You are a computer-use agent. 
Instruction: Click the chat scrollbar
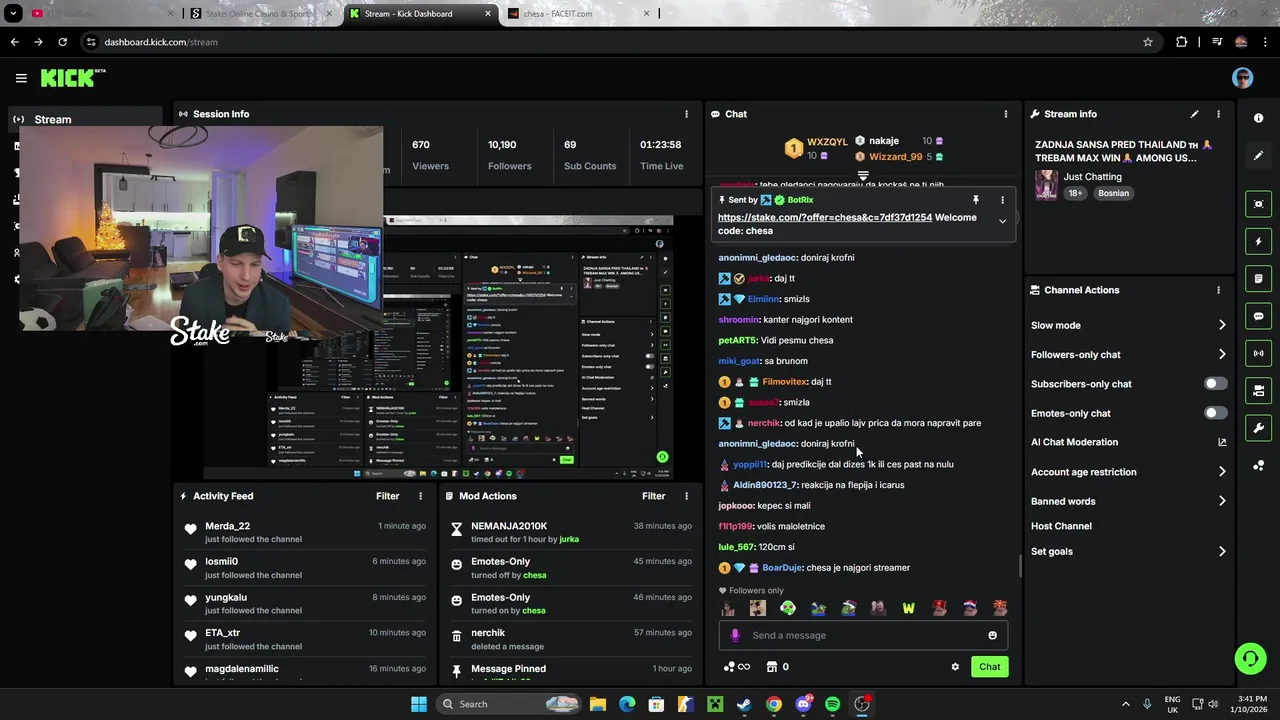[1019, 566]
